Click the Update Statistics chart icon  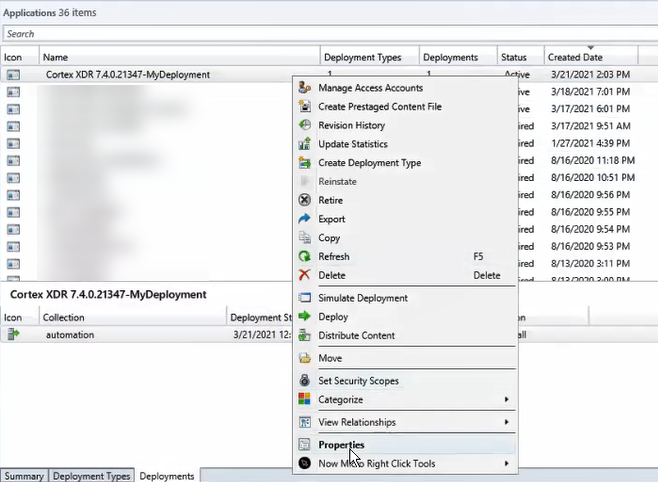pos(305,144)
